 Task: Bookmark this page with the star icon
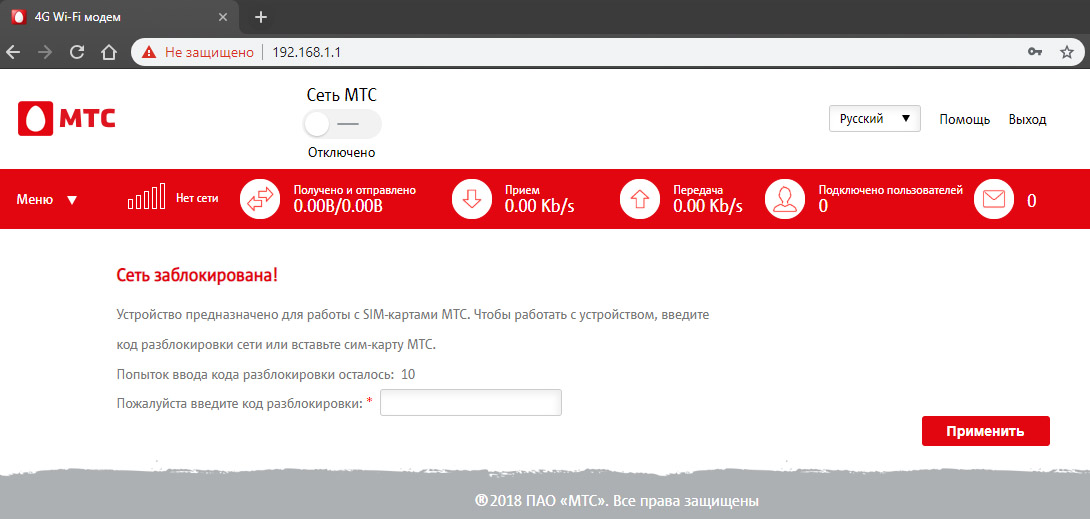point(1066,51)
